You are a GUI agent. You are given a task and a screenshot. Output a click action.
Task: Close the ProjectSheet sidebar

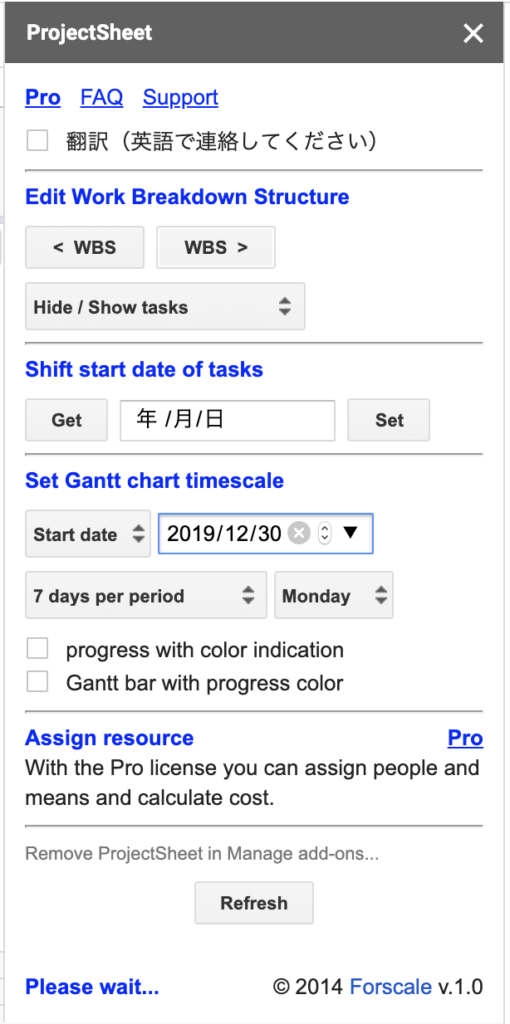473,33
